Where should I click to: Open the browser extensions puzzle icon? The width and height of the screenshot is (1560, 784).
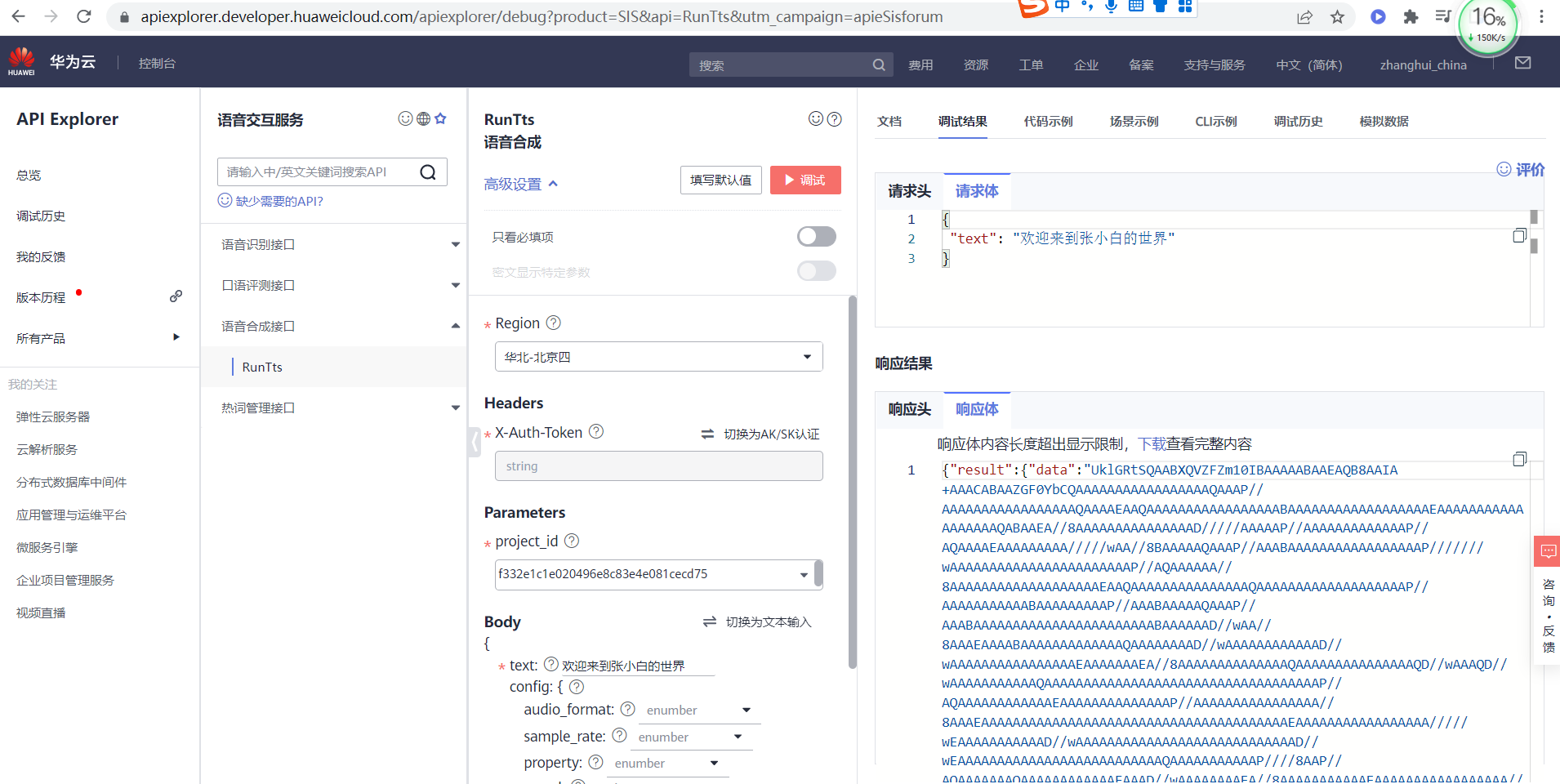point(1411,17)
